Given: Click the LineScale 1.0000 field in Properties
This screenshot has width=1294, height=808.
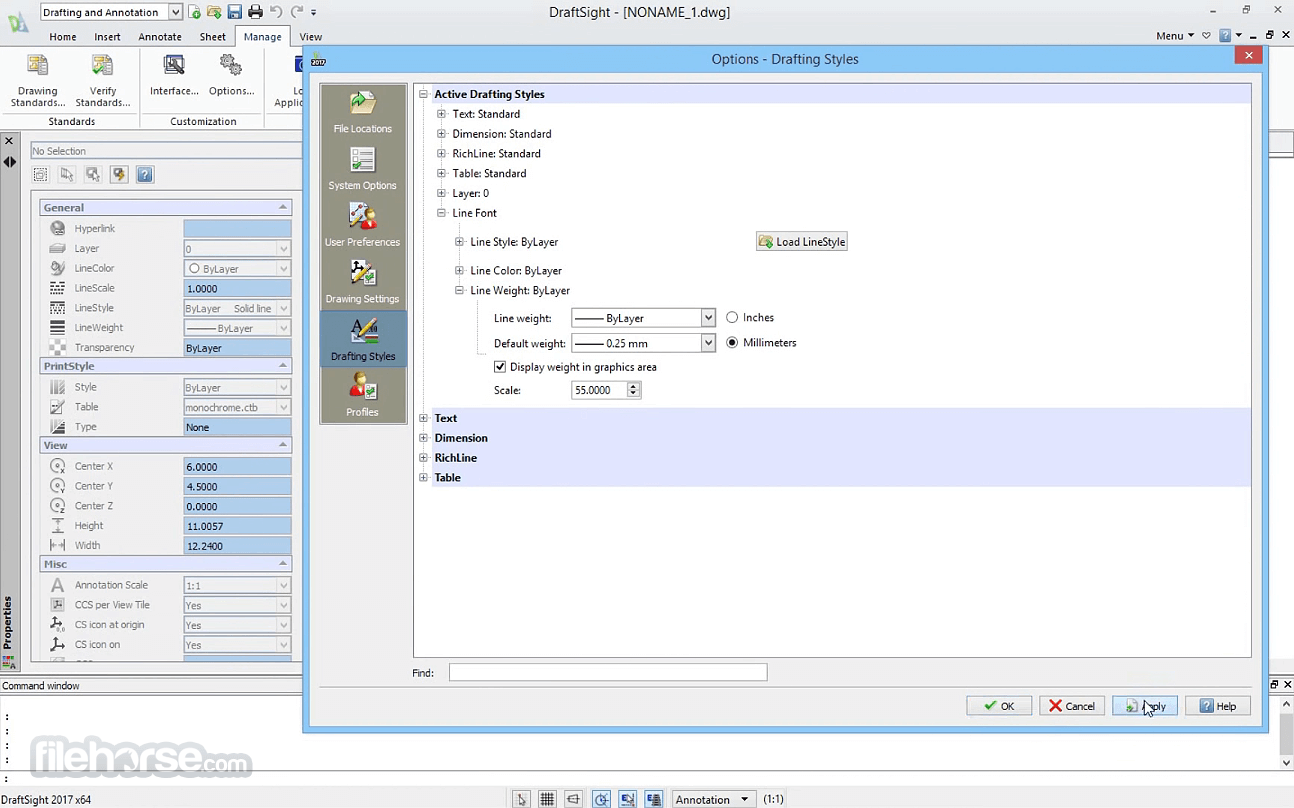Looking at the screenshot, I should pos(237,289).
